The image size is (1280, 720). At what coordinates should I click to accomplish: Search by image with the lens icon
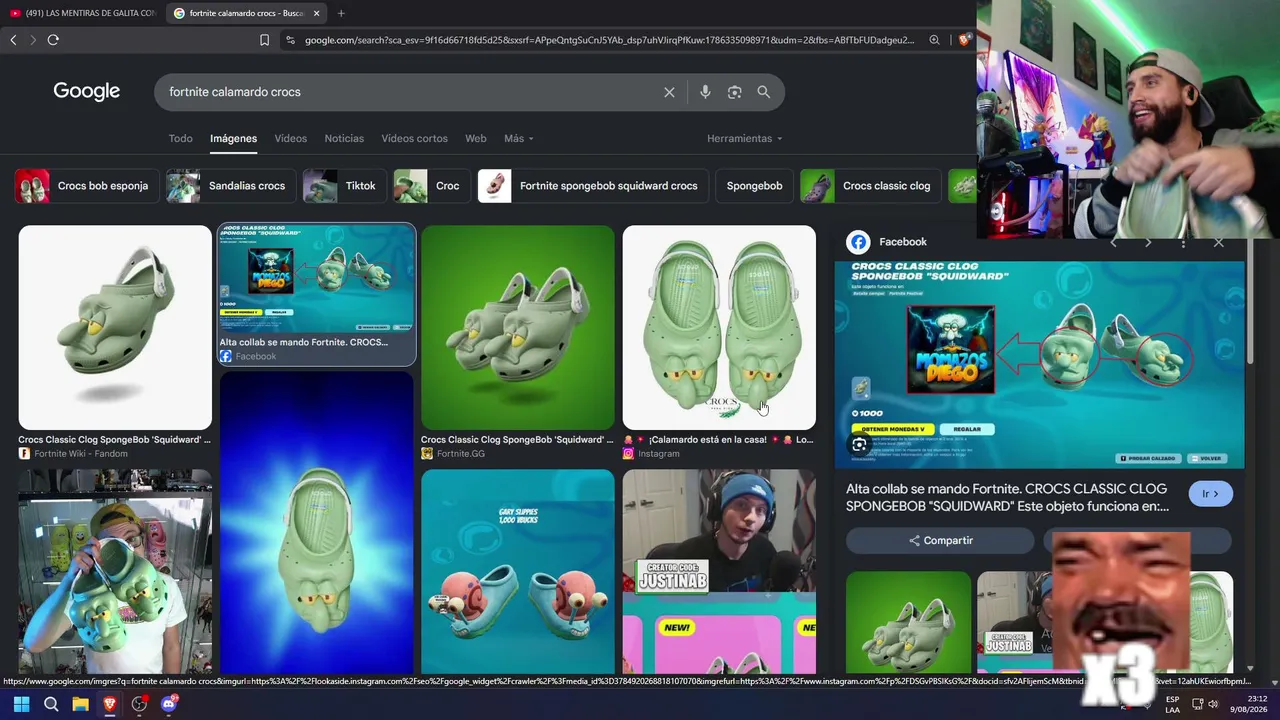(735, 92)
